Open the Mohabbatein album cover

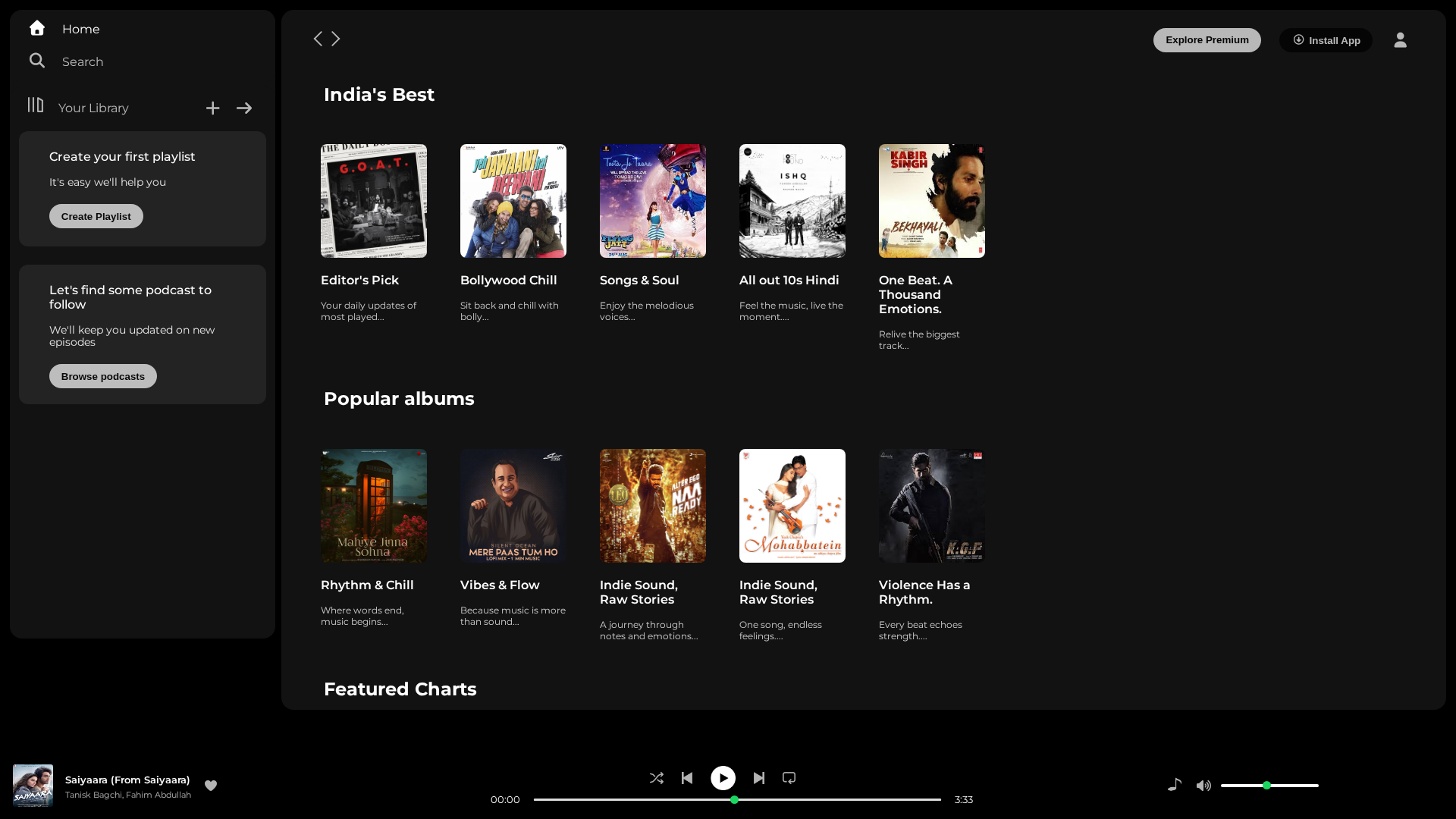click(792, 506)
